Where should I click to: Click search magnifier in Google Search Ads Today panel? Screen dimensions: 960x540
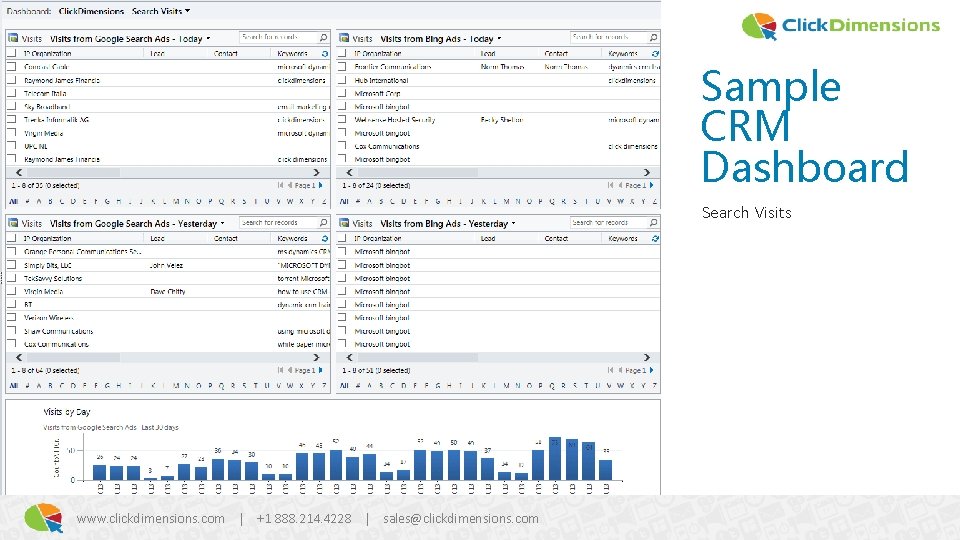point(323,37)
